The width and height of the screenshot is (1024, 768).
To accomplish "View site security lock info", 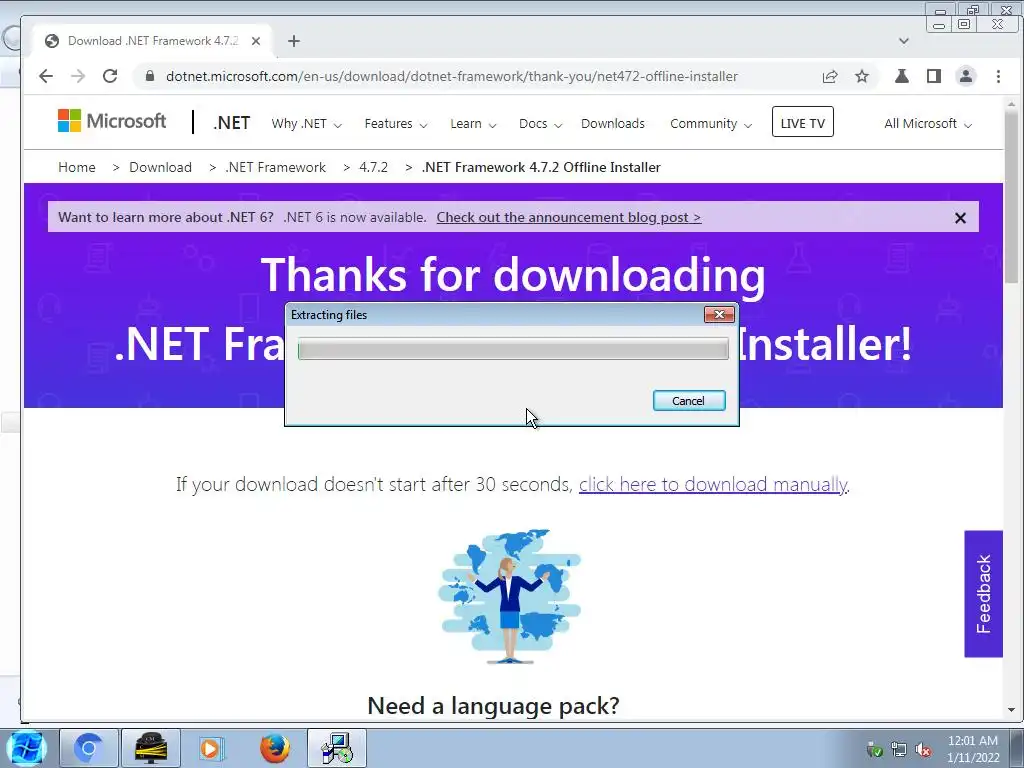I will (150, 76).
